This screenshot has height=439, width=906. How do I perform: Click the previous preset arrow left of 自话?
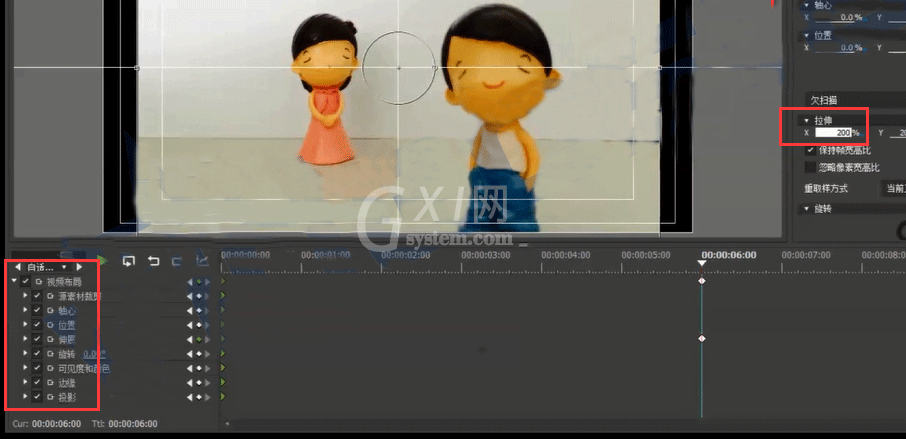pyautogui.click(x=17, y=267)
